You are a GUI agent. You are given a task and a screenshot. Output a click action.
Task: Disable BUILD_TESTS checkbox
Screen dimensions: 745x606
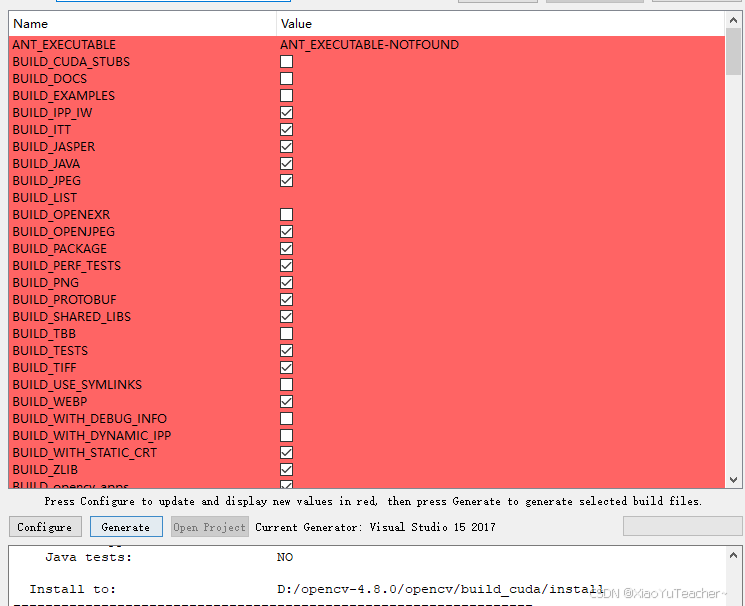click(x=287, y=351)
